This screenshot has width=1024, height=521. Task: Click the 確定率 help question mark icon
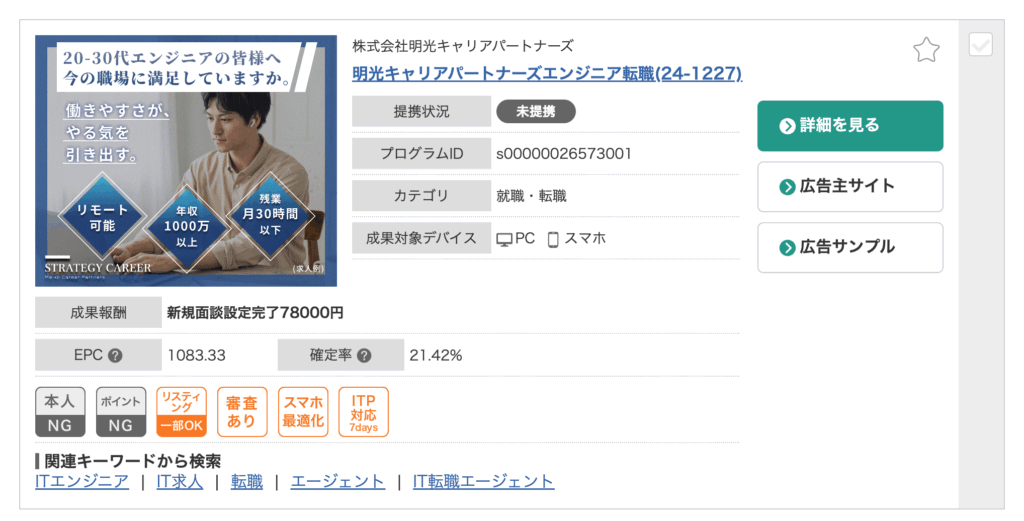pos(364,355)
